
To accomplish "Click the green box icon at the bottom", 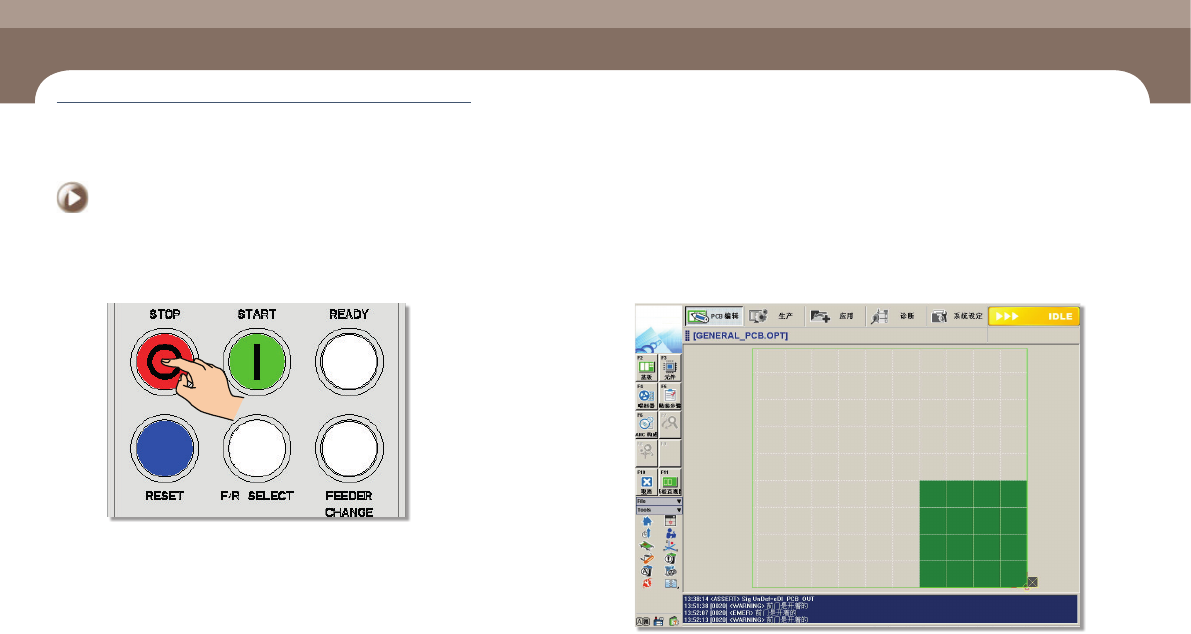I will coord(673,621).
